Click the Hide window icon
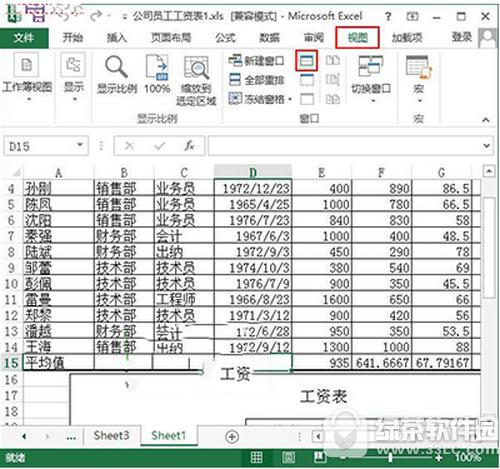This screenshot has height=469, width=500. (307, 80)
